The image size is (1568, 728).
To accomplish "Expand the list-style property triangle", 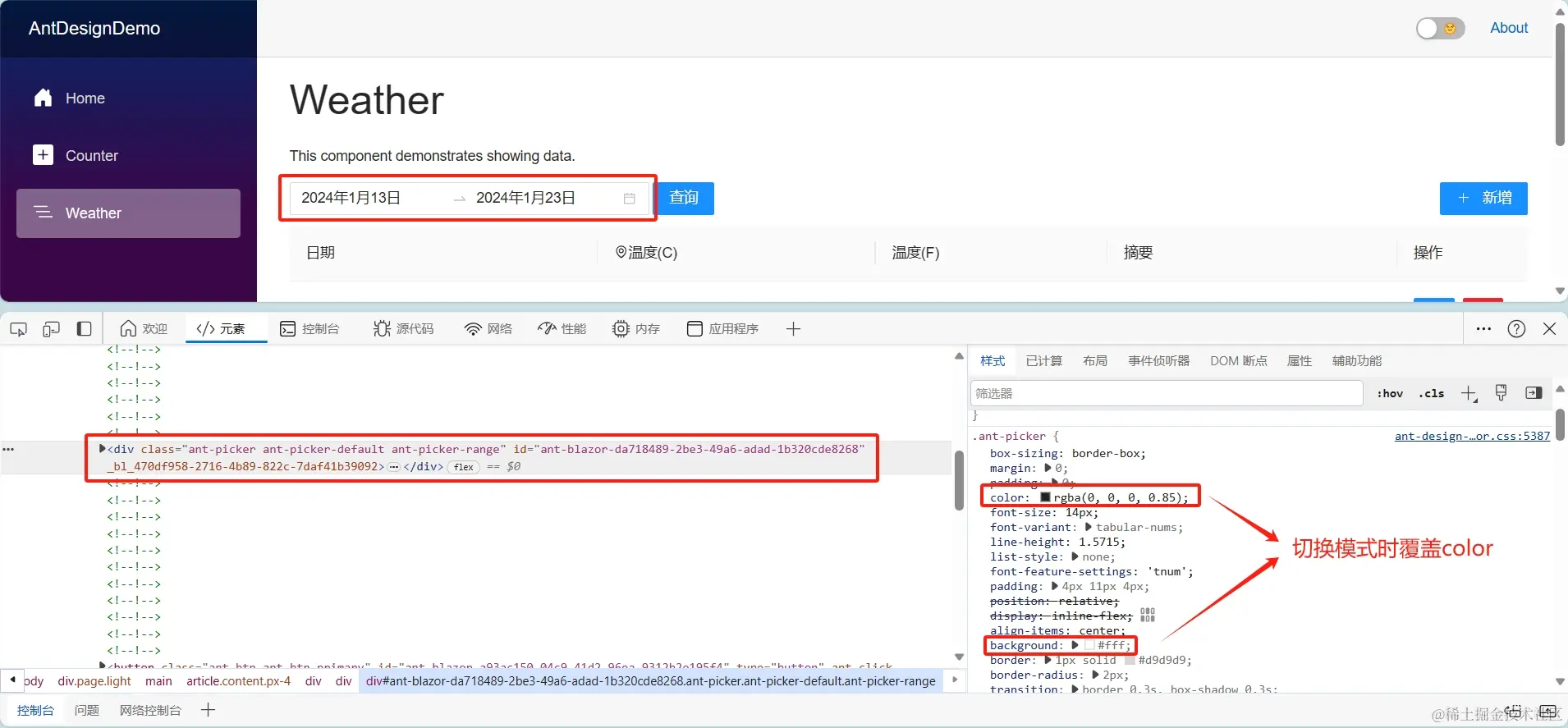I will pos(1075,556).
